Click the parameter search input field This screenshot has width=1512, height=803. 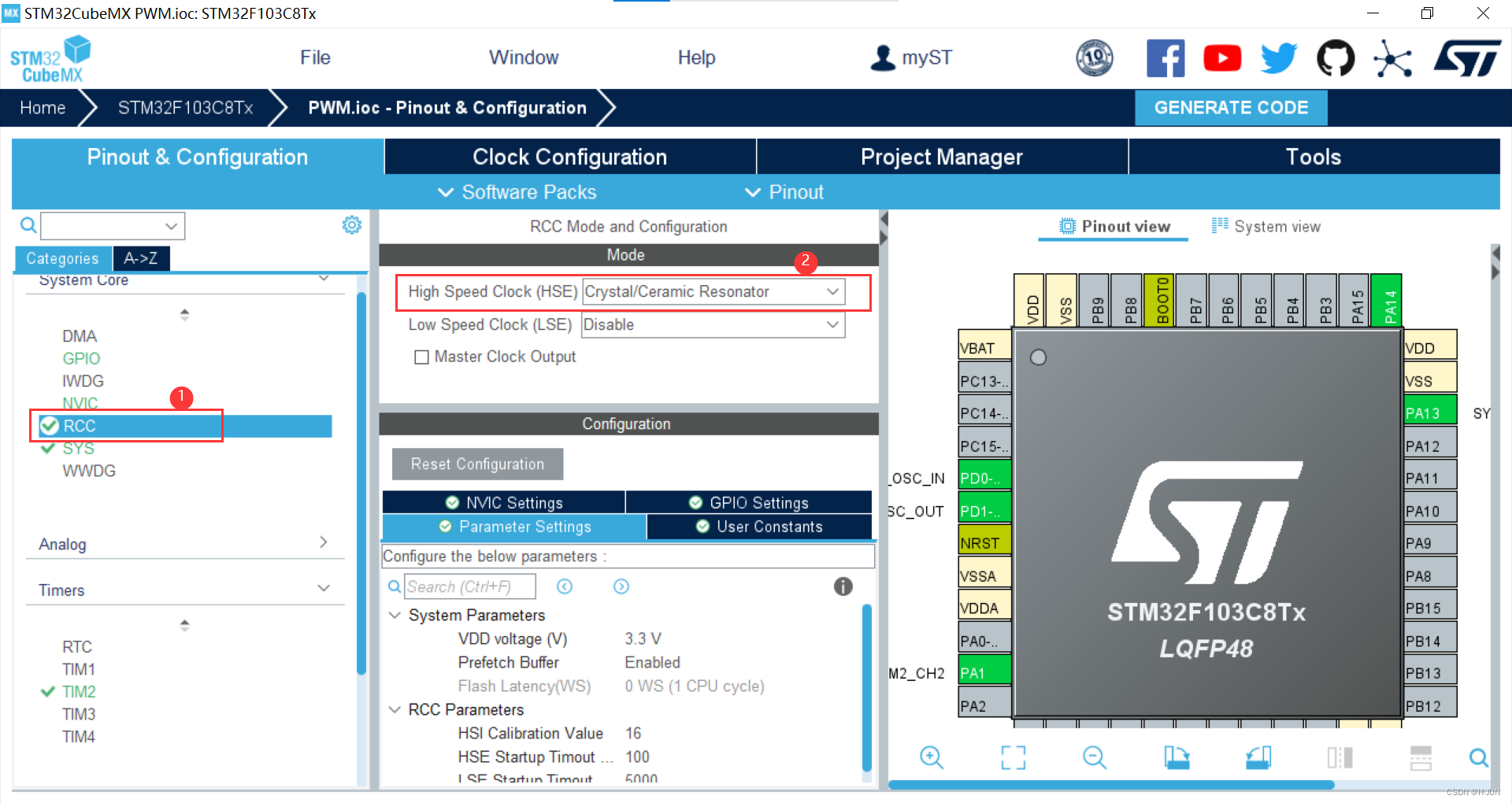click(x=470, y=587)
